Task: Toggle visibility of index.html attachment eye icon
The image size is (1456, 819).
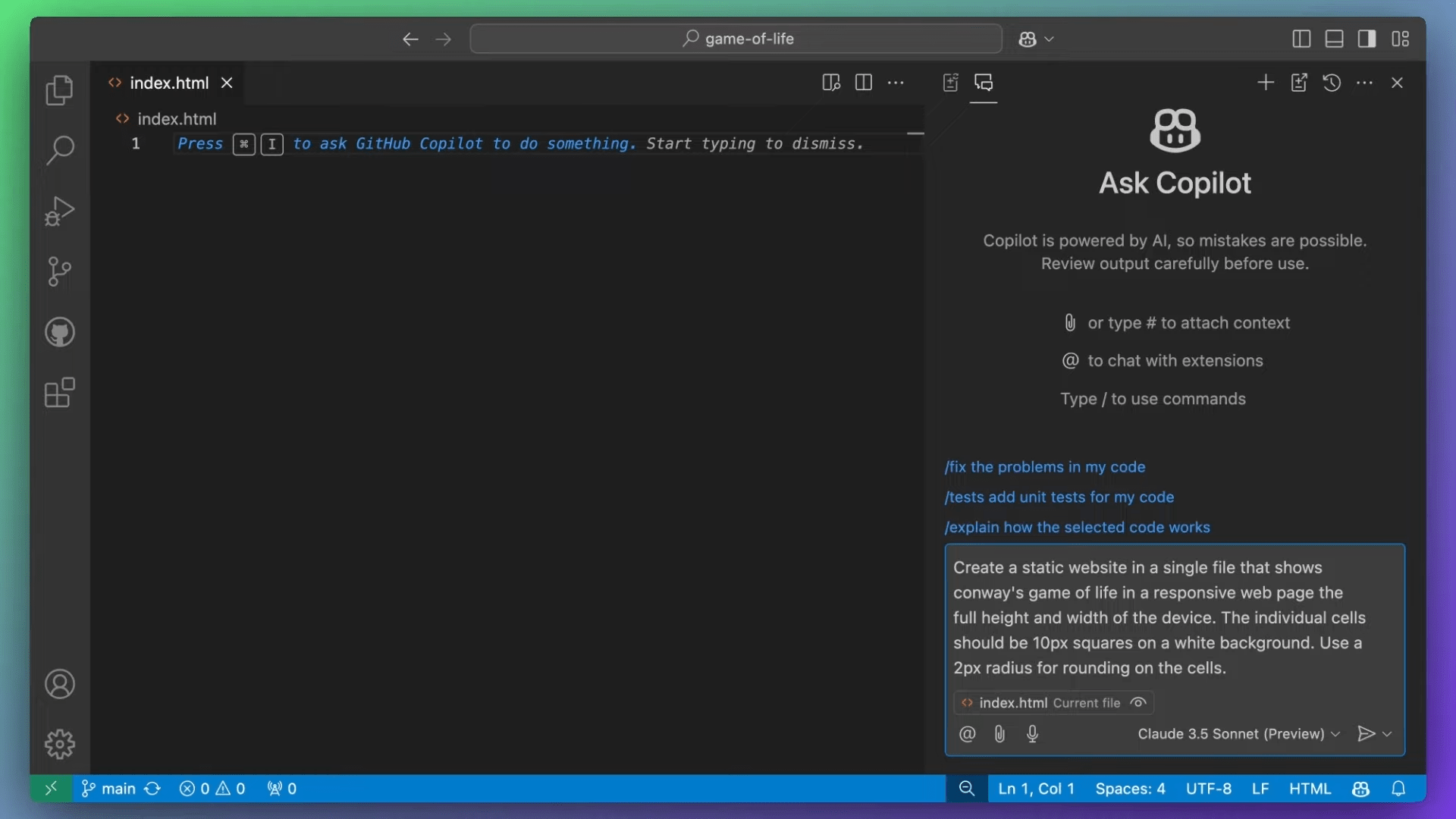Action: pos(1138,703)
